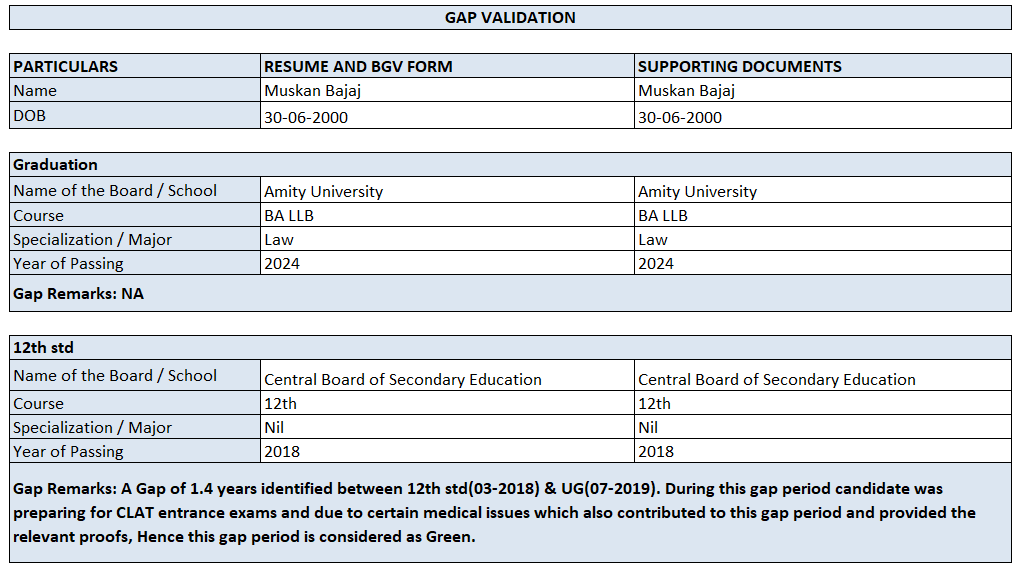Select the Gap Remarks: NA cell

pos(510,293)
